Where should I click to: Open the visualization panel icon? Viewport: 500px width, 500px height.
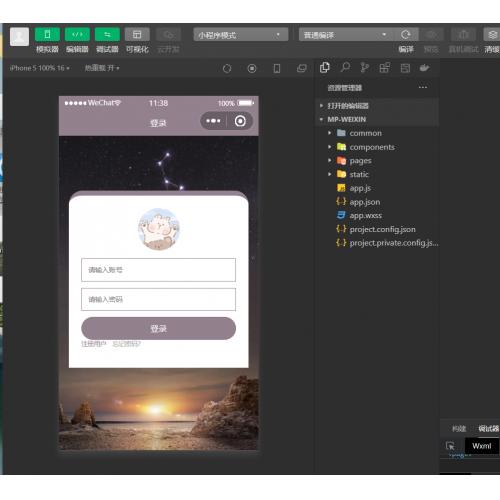(x=137, y=34)
